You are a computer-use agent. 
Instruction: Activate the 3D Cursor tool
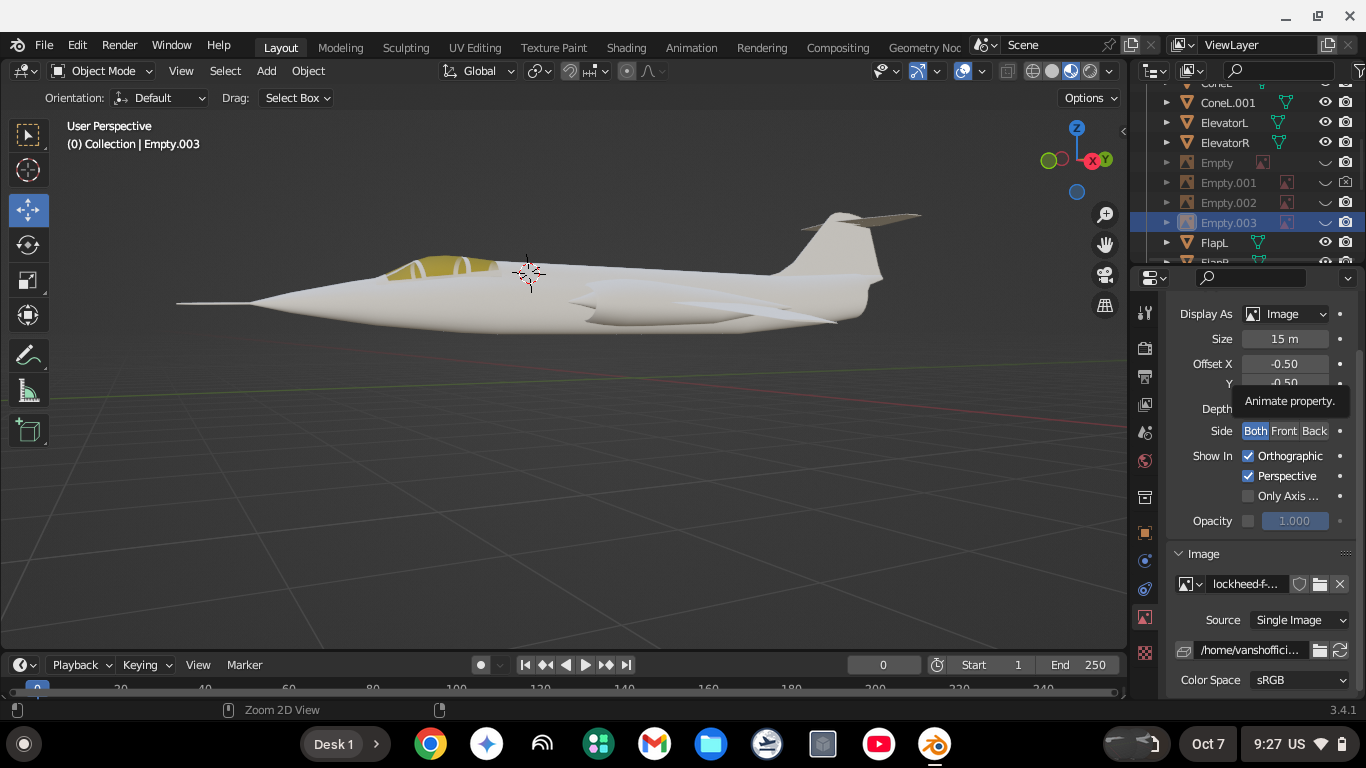point(28,170)
